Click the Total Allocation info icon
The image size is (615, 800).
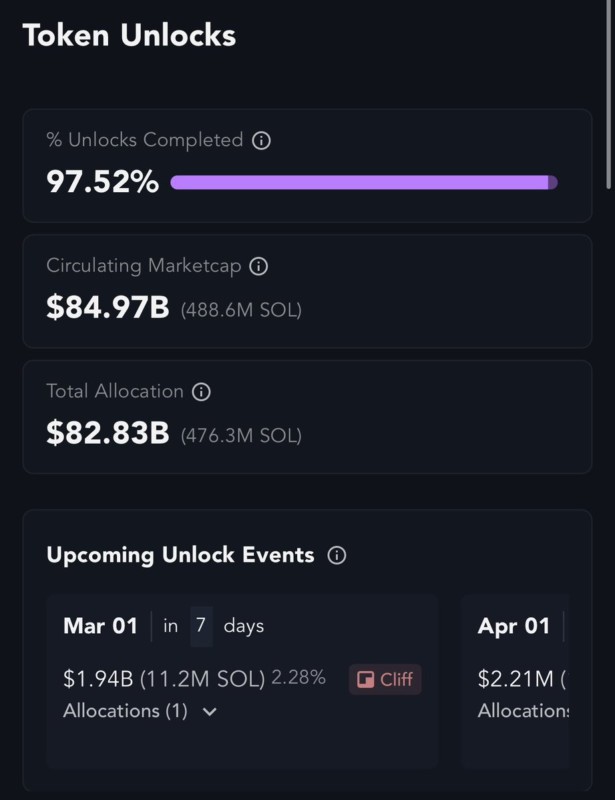201,392
